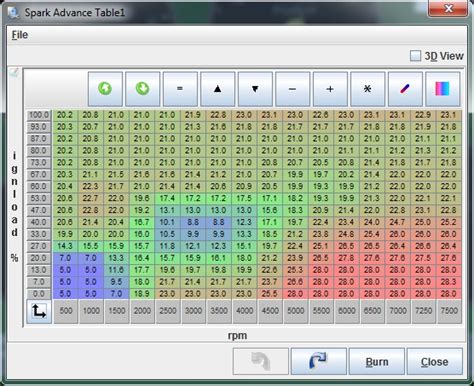474x386 pixels.
Task: Select cell 14.3 at 27.0 load, 500 rpm
Action: pyautogui.click(x=65, y=246)
